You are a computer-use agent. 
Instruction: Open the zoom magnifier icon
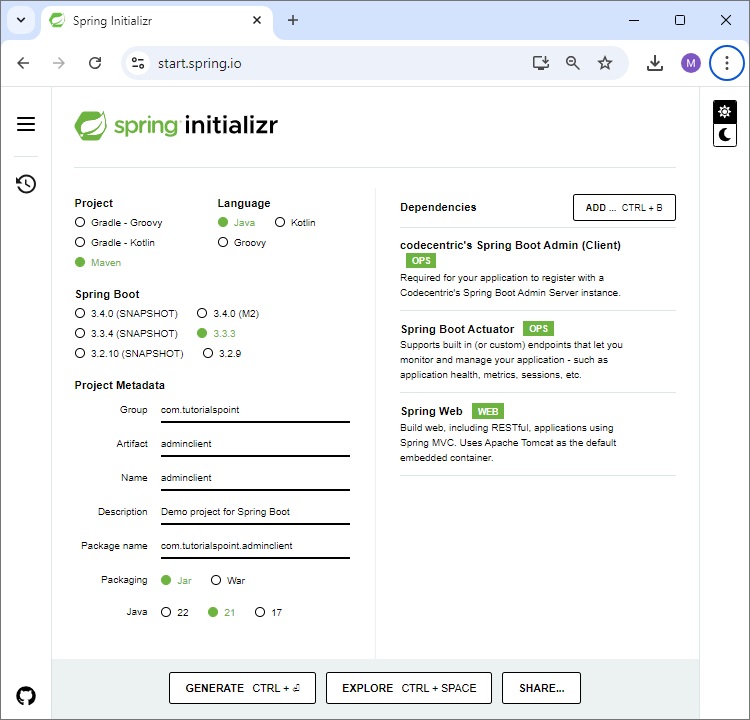pos(573,63)
